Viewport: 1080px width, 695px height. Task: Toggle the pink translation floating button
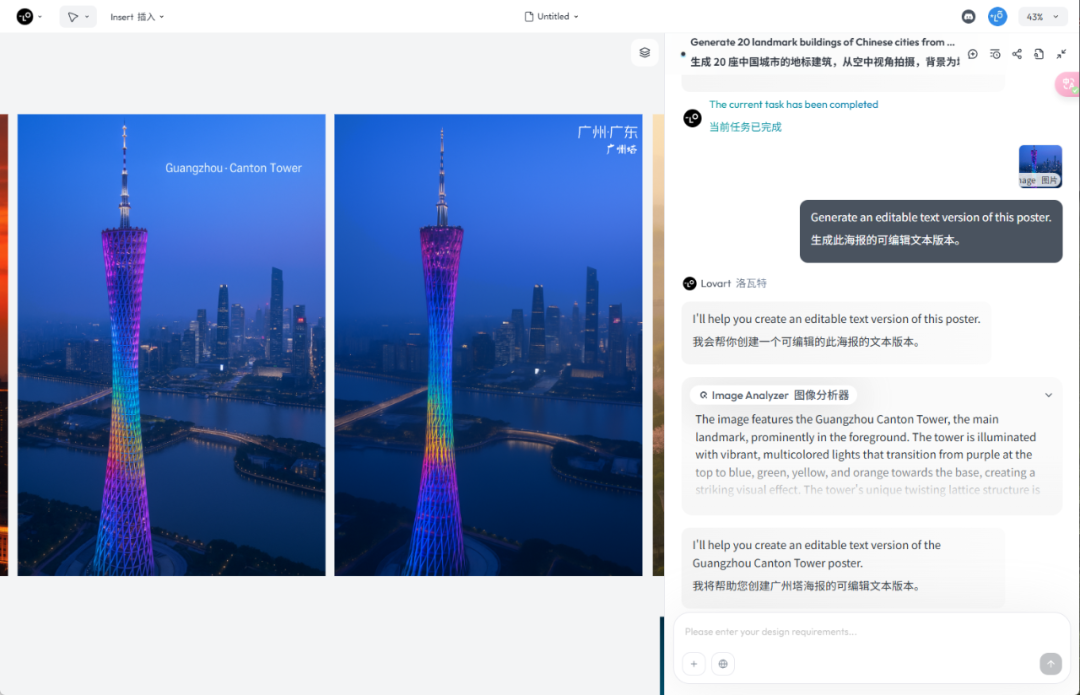(x=1068, y=84)
